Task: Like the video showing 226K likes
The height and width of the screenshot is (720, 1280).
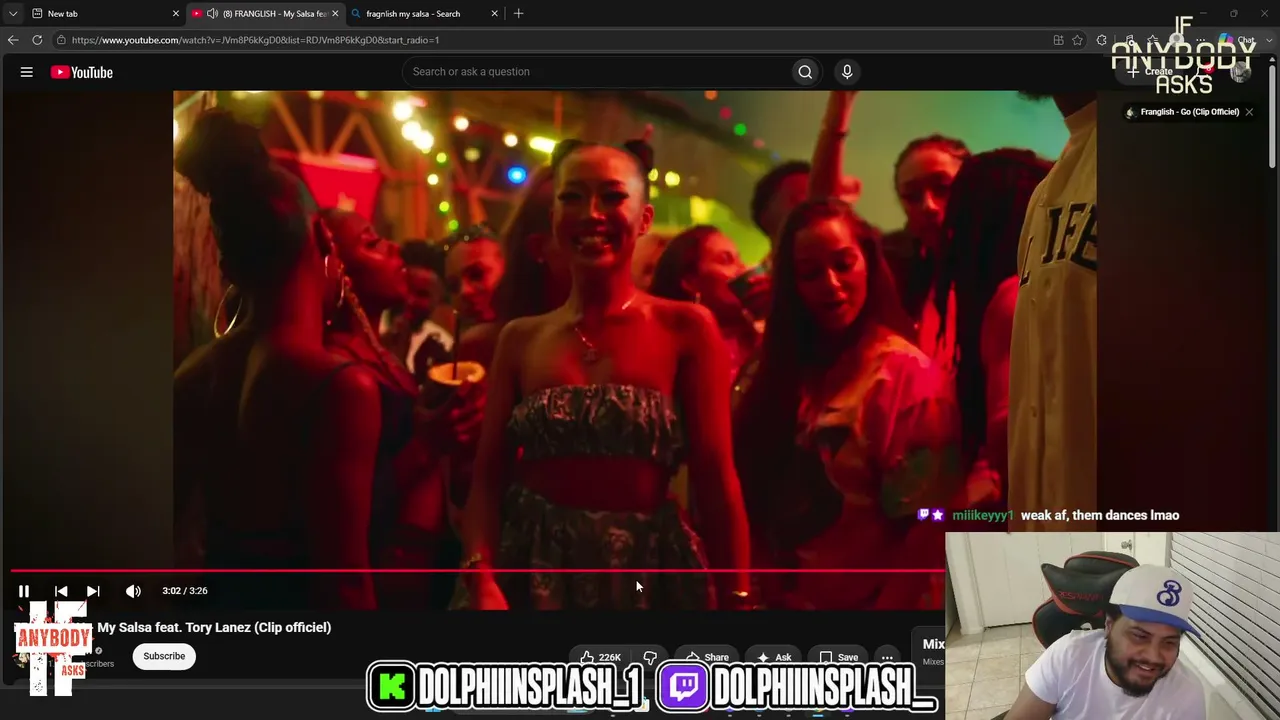Action: (x=601, y=657)
